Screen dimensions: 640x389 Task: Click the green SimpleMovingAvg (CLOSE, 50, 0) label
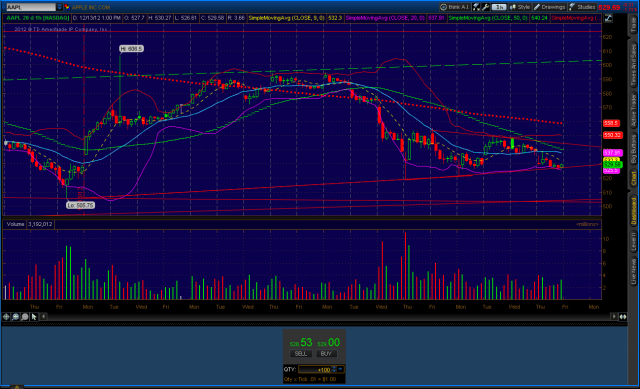coord(488,18)
